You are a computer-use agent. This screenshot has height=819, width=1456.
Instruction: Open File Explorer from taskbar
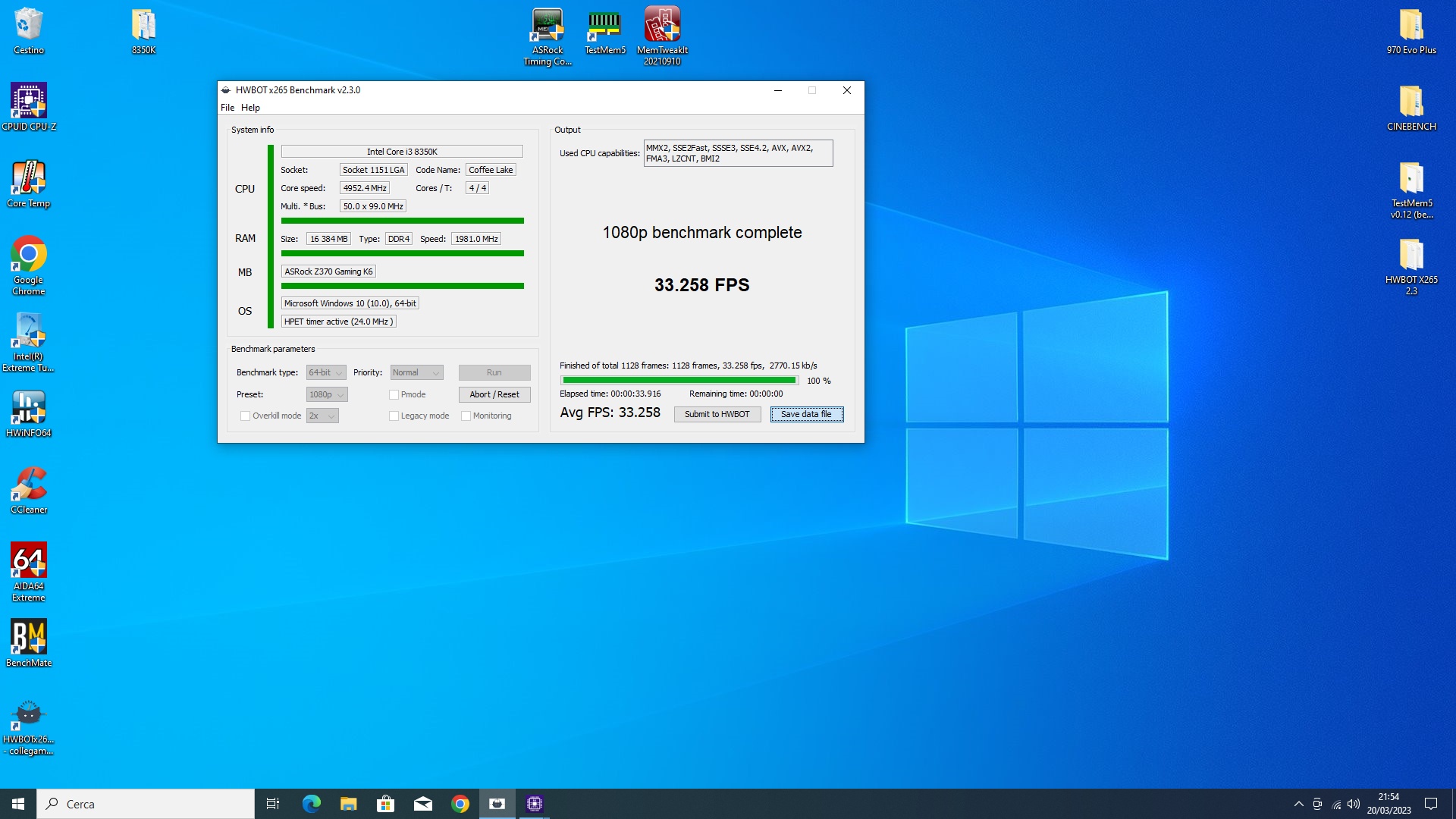(x=348, y=804)
